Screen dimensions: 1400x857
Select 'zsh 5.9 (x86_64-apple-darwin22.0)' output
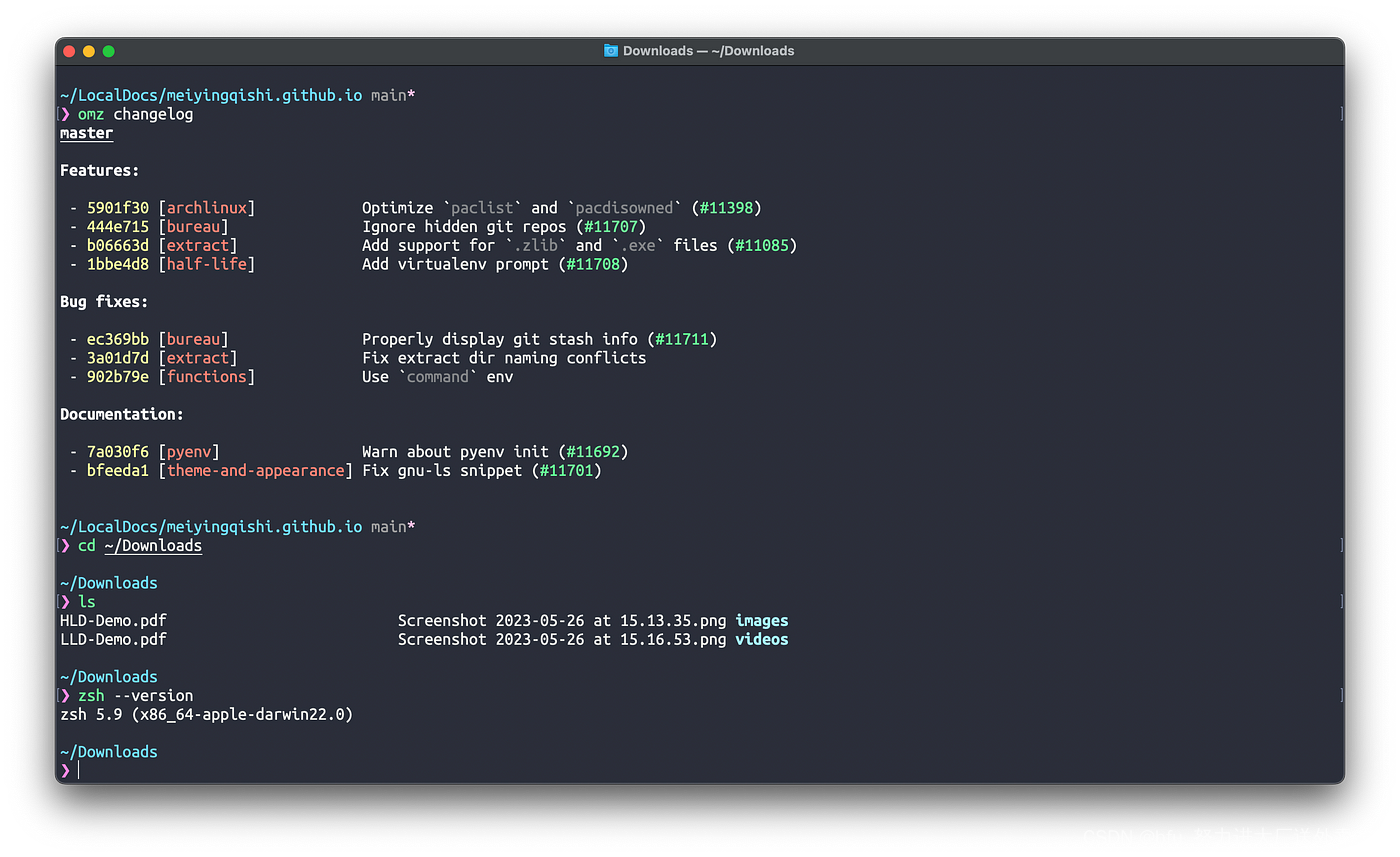207,715
